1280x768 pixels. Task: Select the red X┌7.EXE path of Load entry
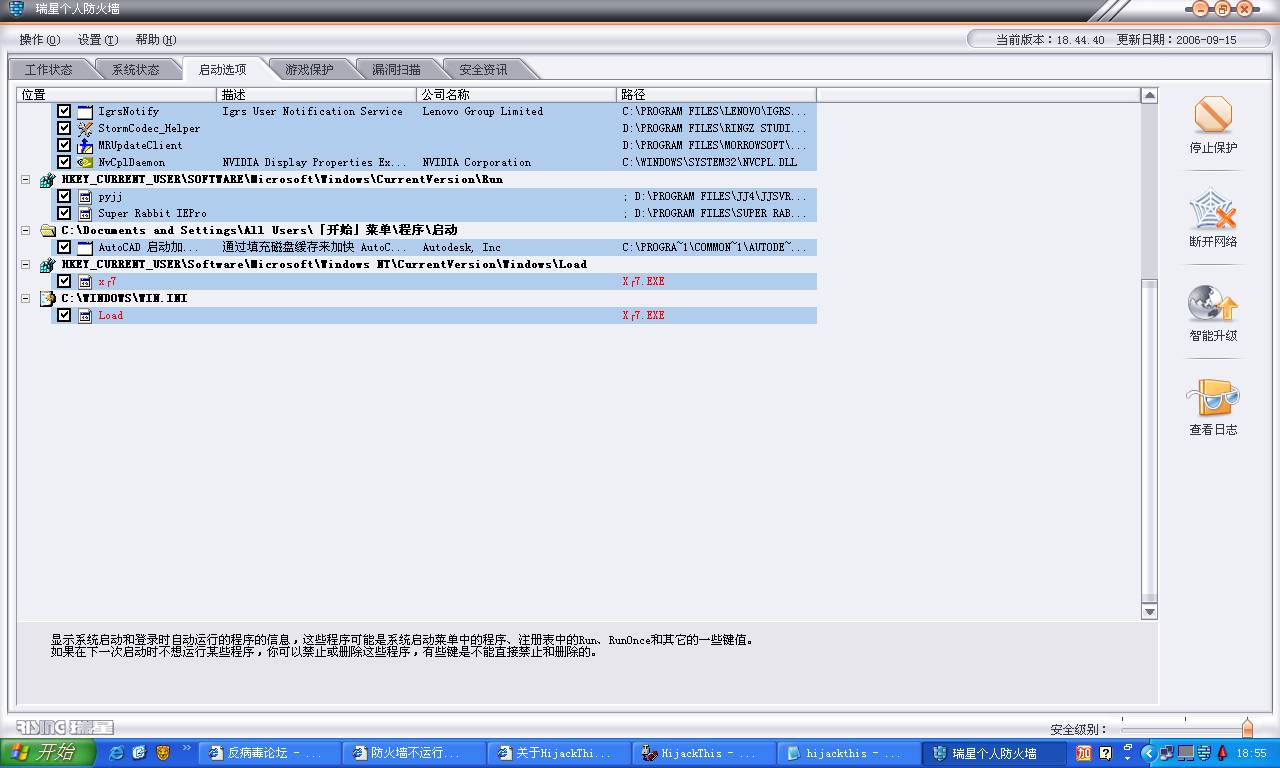point(643,316)
